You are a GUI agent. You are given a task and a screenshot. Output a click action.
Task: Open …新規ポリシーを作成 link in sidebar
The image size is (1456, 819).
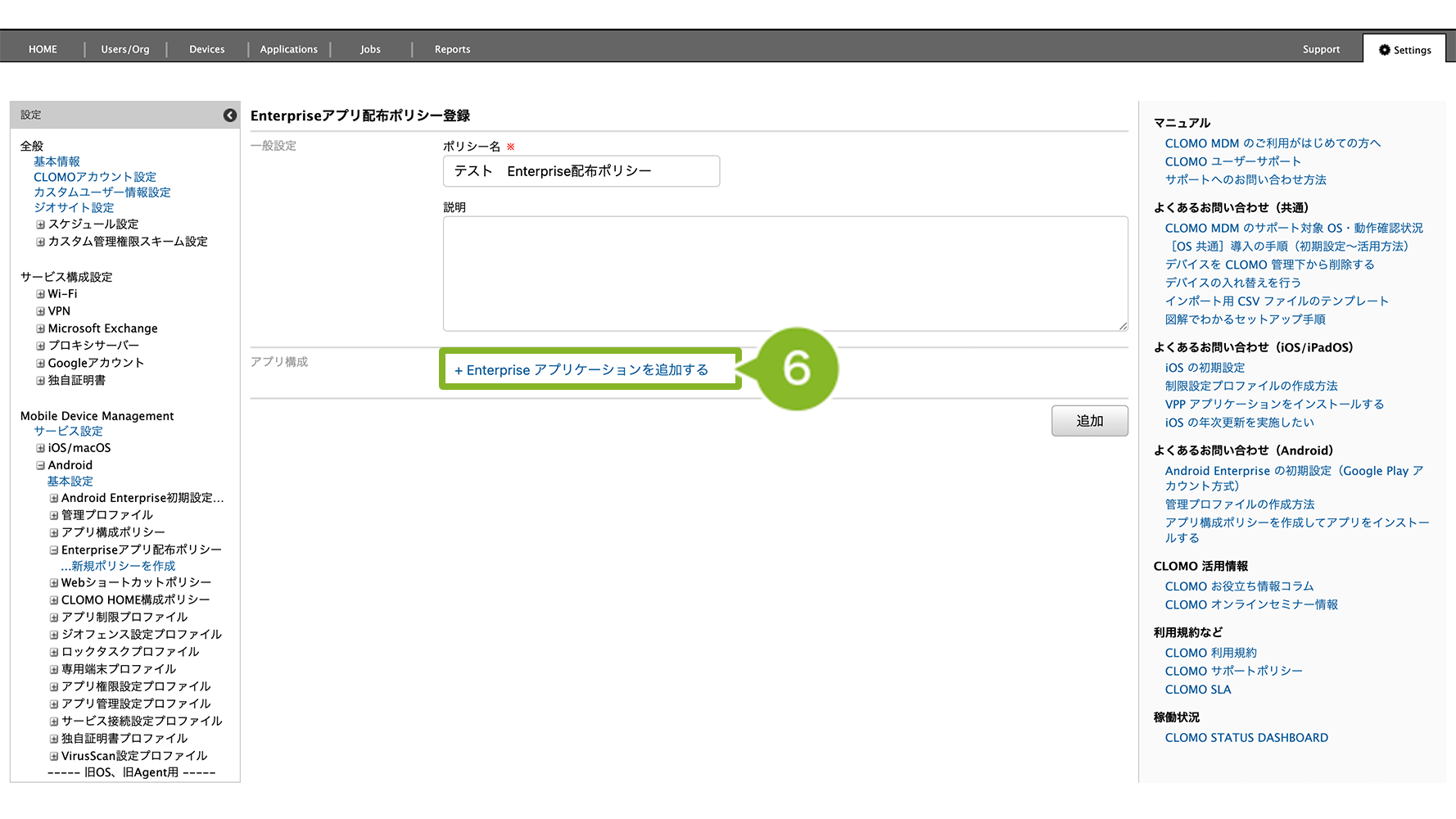[118, 566]
